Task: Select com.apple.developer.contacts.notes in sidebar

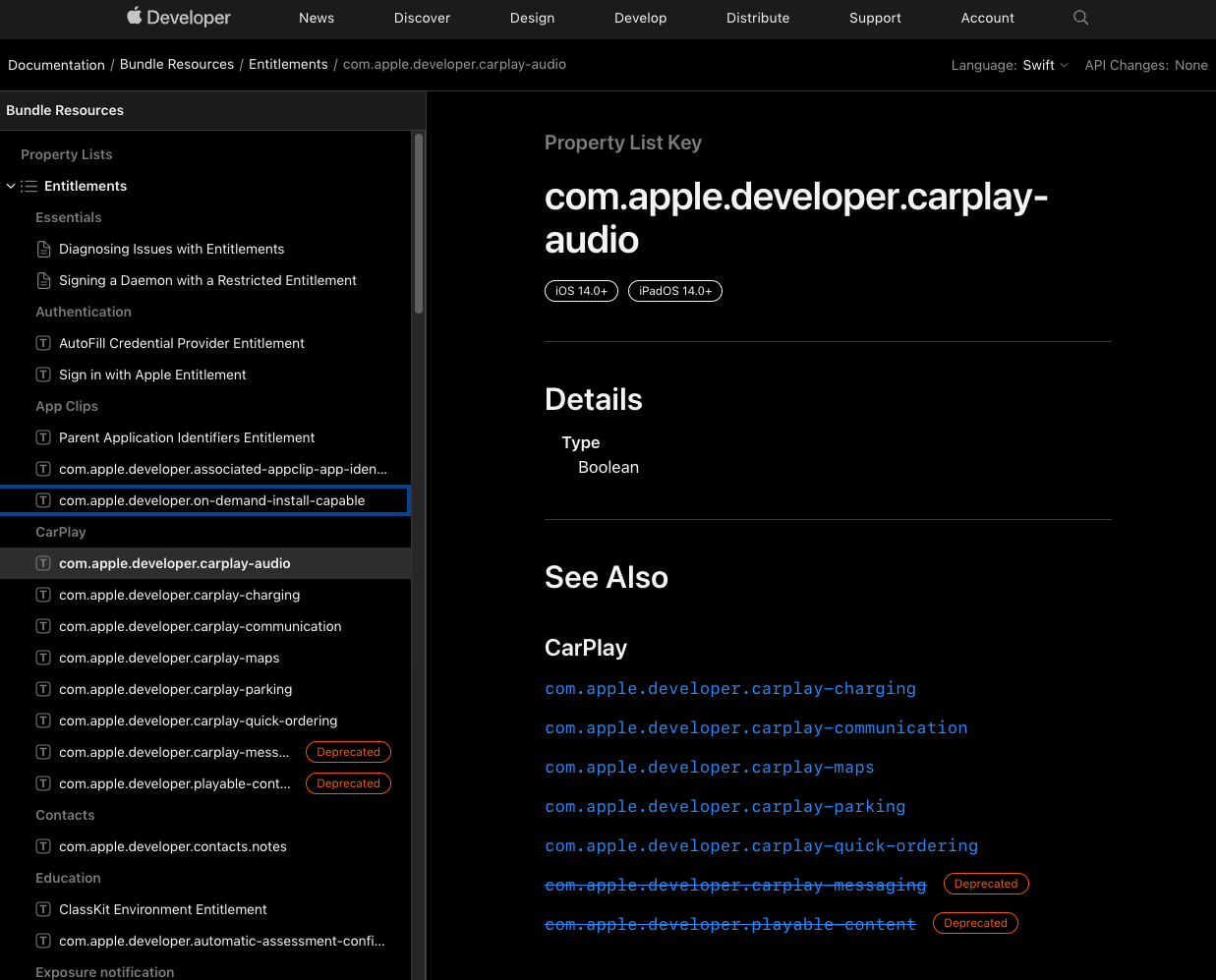Action: coord(173,846)
